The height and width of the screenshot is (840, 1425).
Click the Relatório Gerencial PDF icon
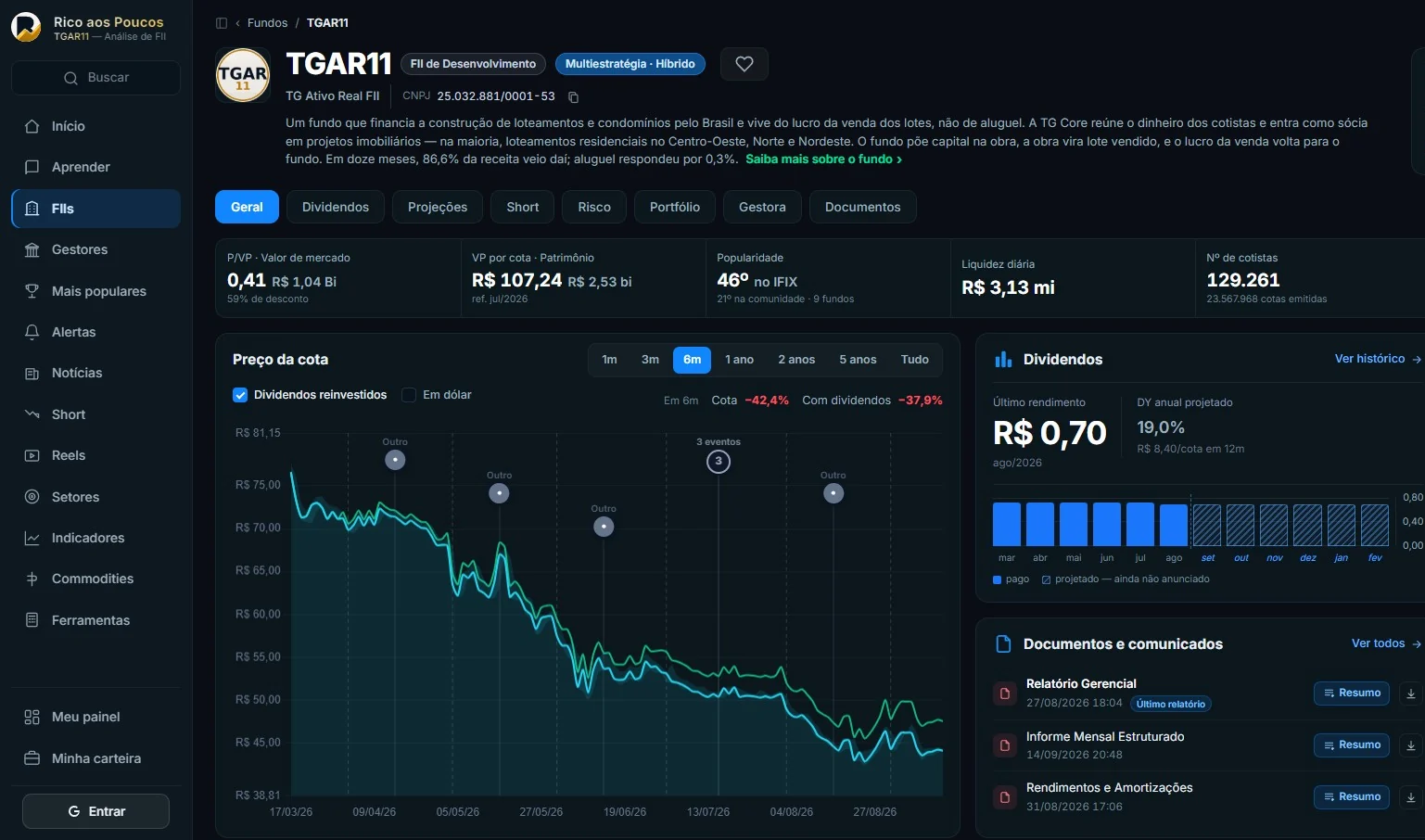[x=1004, y=694]
